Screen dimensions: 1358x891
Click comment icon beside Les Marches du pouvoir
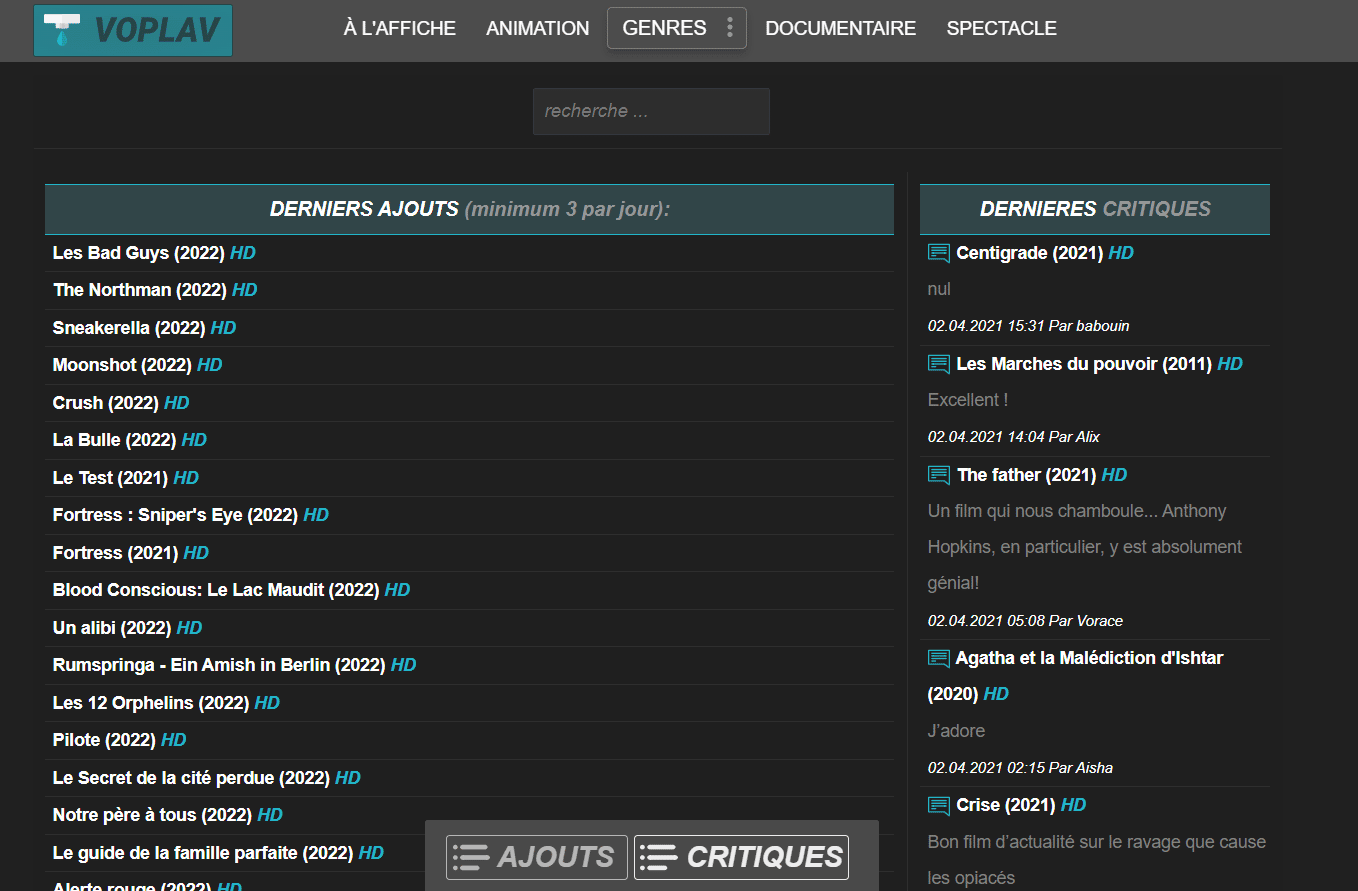point(938,364)
